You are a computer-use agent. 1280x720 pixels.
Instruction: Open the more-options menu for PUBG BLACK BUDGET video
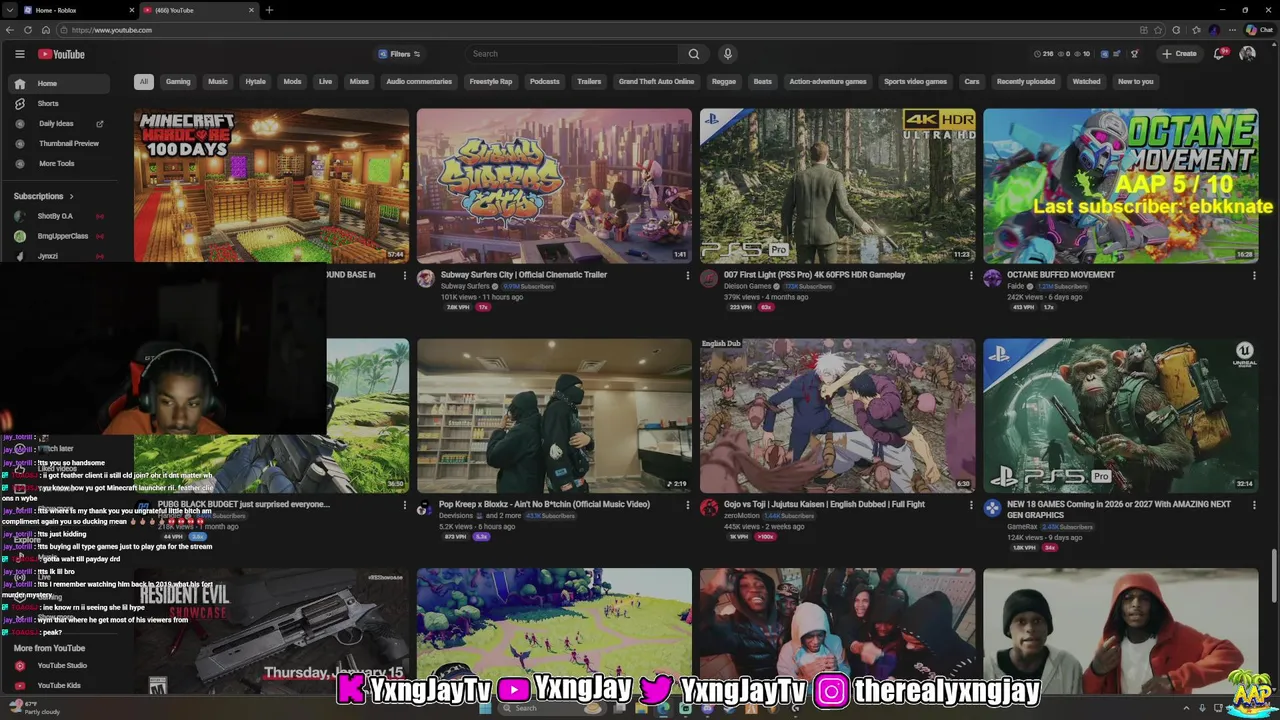[404, 506]
